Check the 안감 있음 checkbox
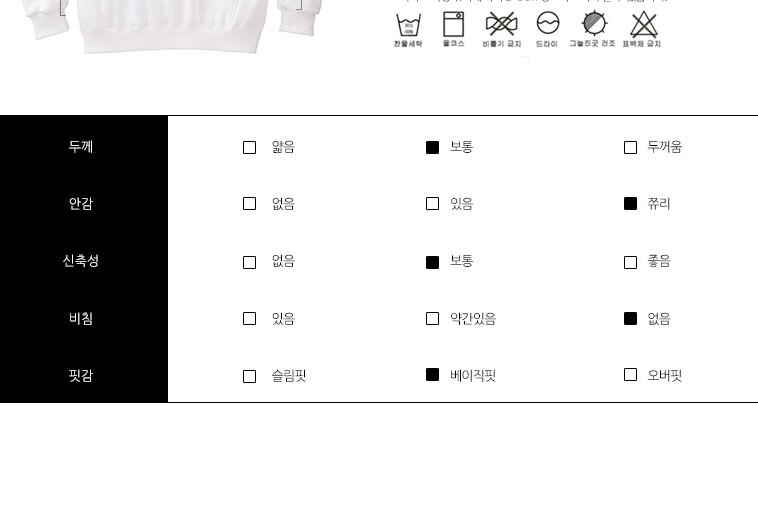Image resolution: width=758 pixels, height=508 pixels. pyautogui.click(x=433, y=203)
